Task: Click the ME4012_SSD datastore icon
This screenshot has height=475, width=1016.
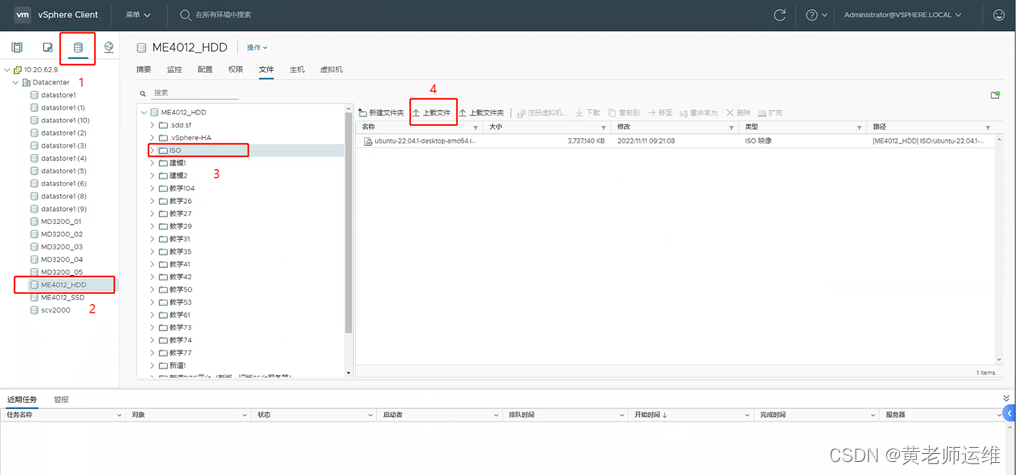Action: 34,297
